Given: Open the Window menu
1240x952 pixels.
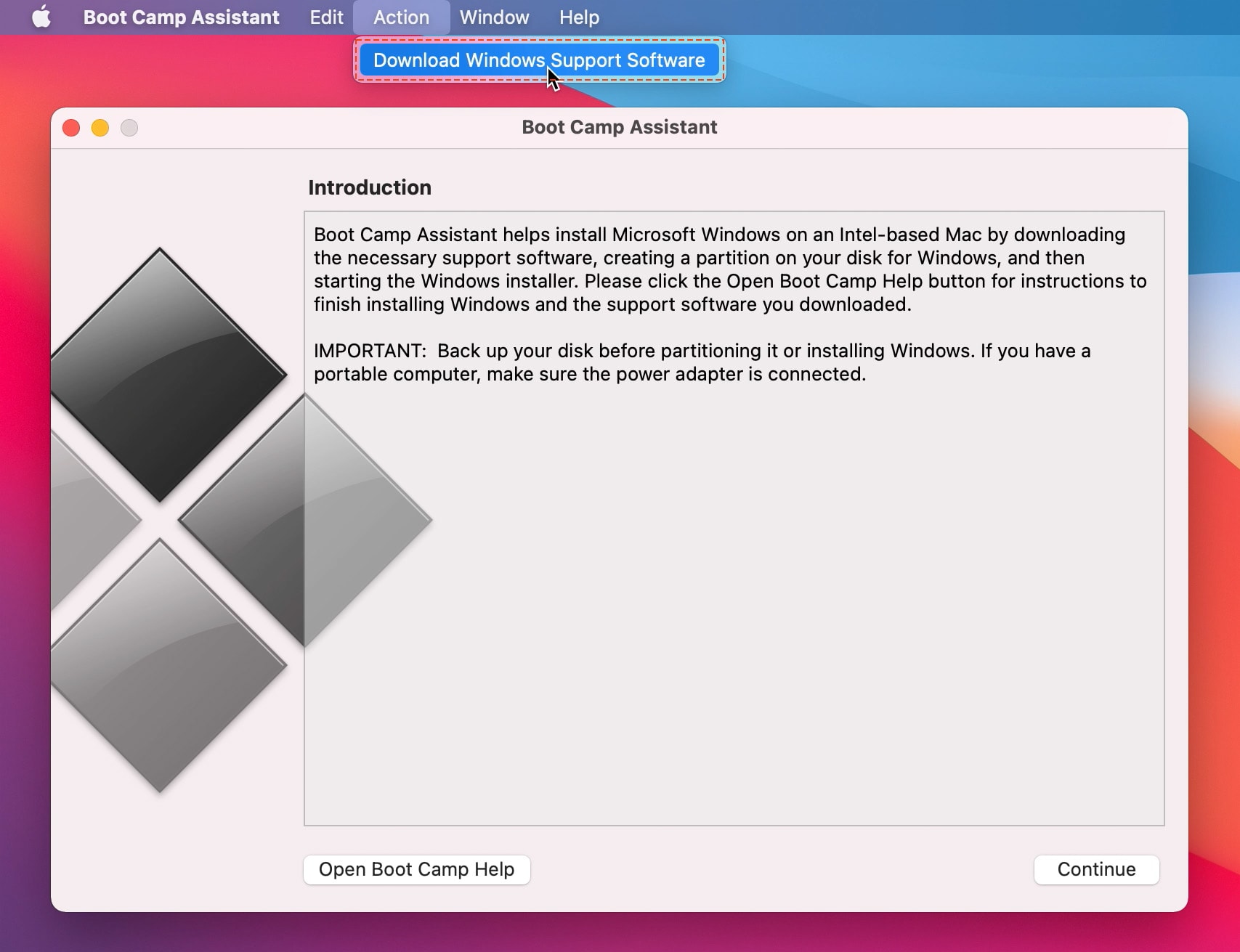Looking at the screenshot, I should pos(494,17).
